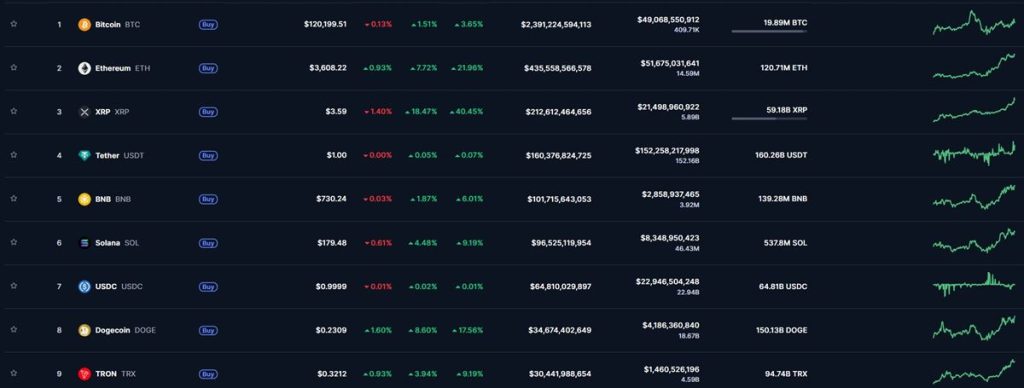Open the Ethereum 7-day sparkline chart

click(974, 67)
